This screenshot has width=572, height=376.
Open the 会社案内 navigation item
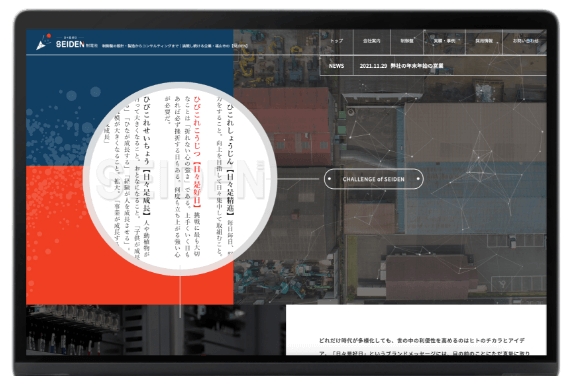pos(372,41)
